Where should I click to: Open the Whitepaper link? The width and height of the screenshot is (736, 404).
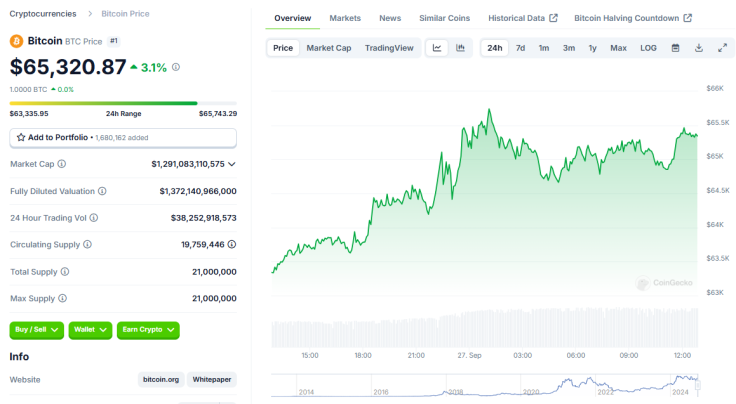coord(212,380)
